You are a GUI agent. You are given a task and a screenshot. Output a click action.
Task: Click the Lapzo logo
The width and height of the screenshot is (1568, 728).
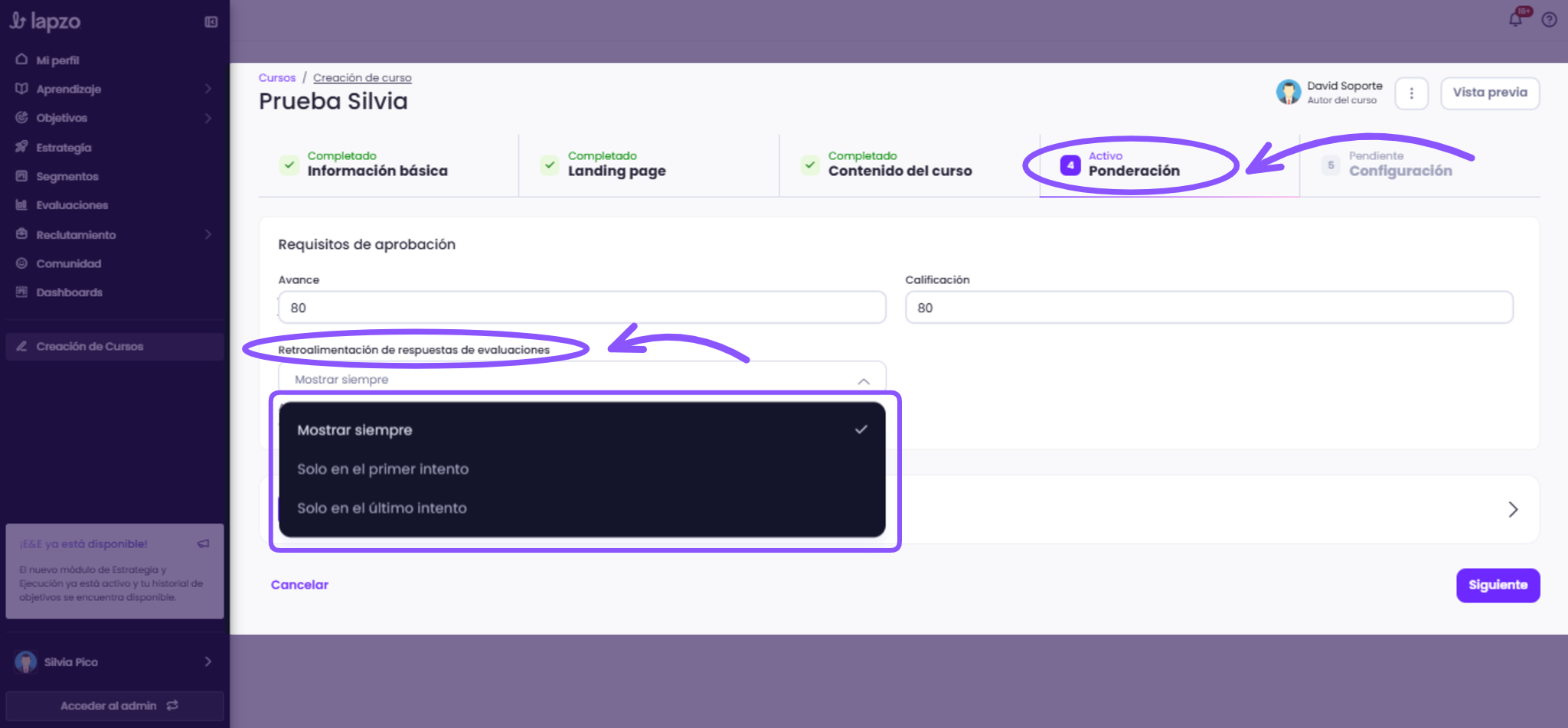(x=45, y=21)
